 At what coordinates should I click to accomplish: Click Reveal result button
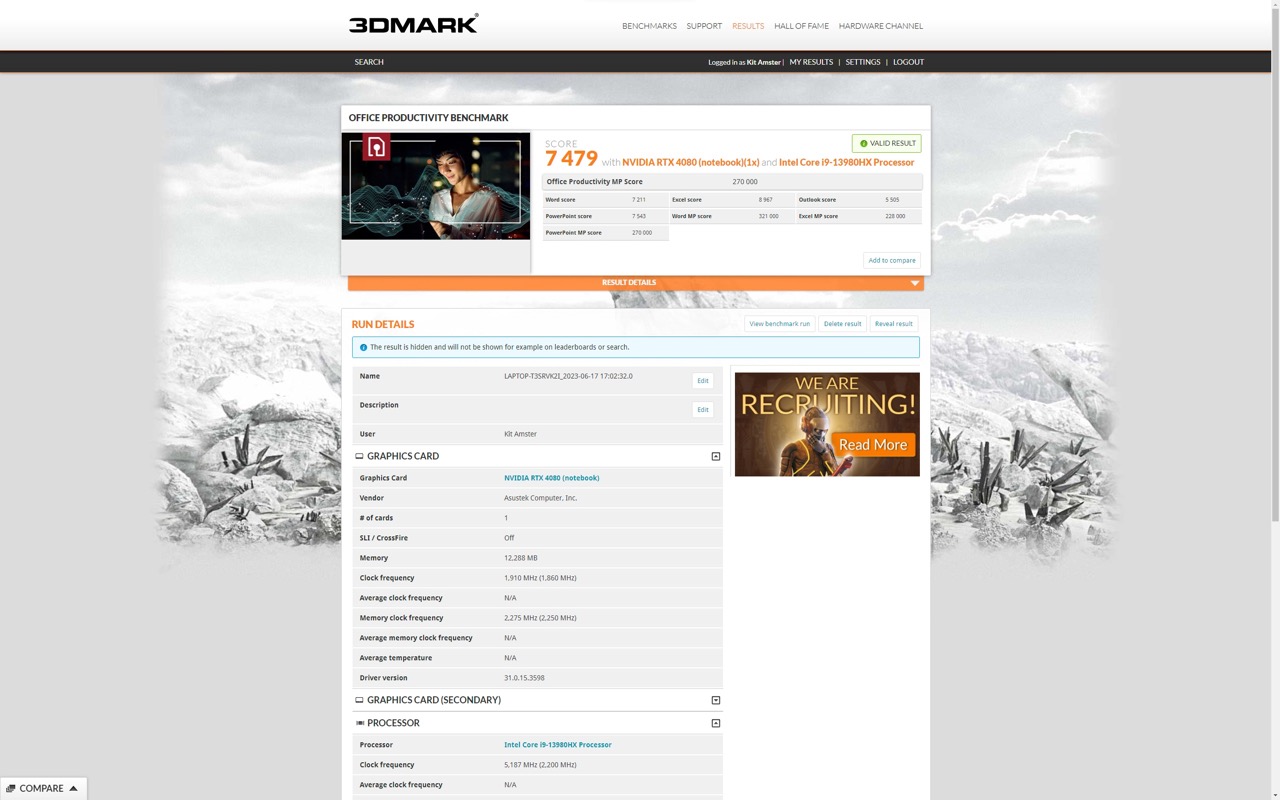coord(893,324)
